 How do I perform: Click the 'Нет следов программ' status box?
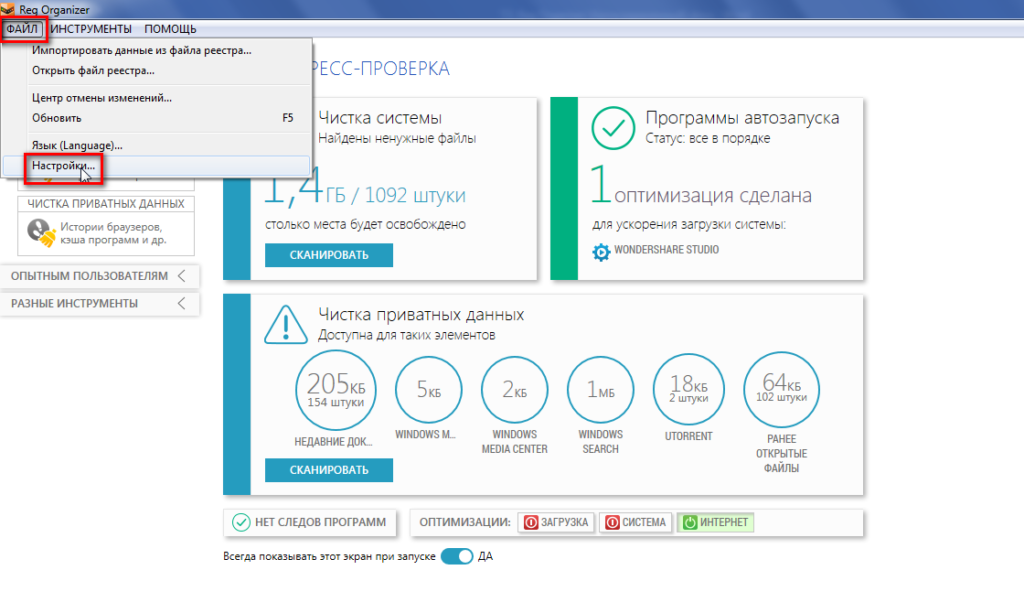tap(310, 522)
